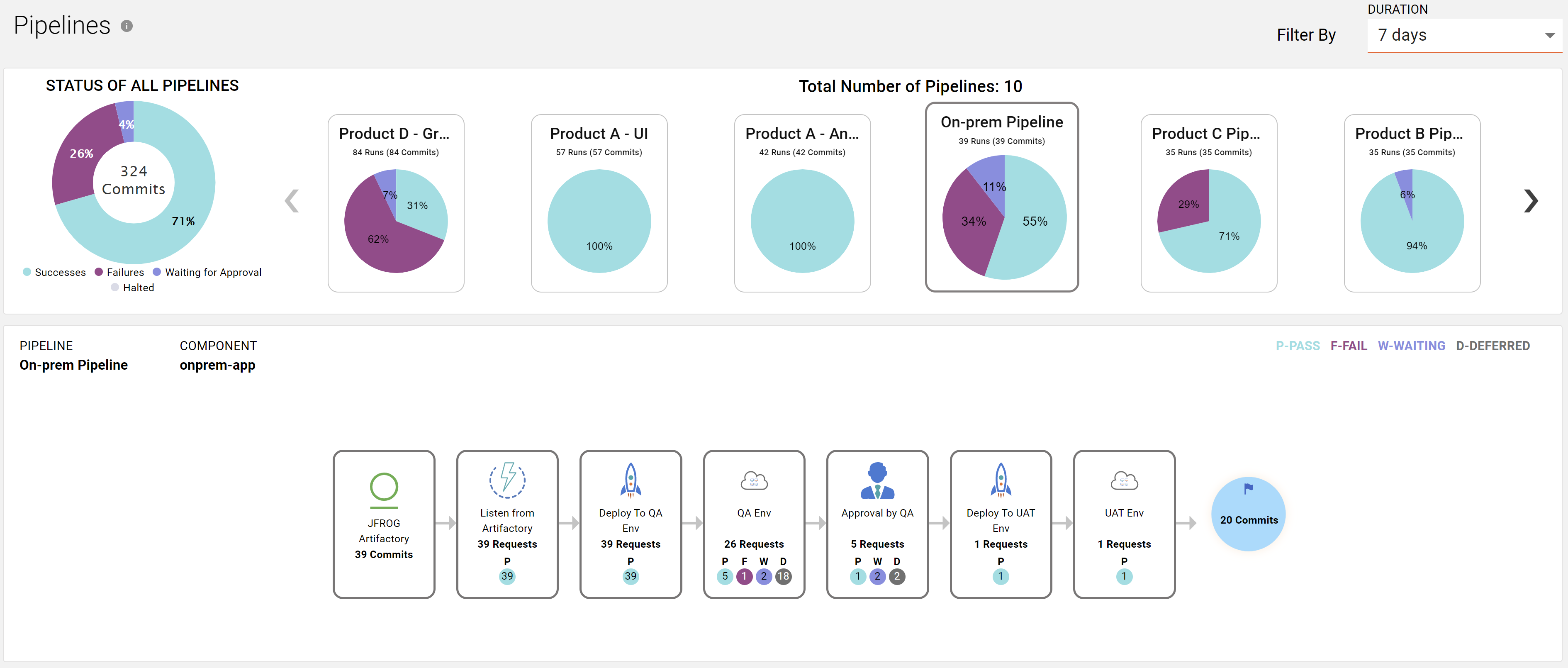The image size is (1568, 668).
Task: Click the lightning icon on Listen from Artifactory
Action: [x=507, y=479]
